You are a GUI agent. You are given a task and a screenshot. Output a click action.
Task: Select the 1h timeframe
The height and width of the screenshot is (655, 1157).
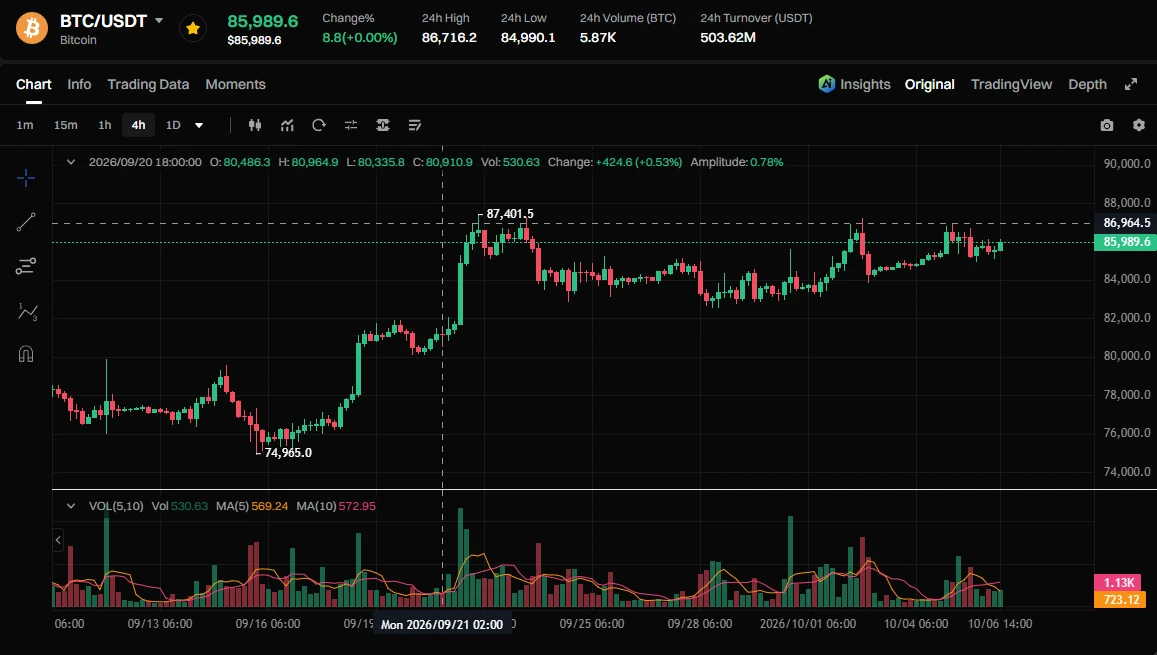click(105, 125)
